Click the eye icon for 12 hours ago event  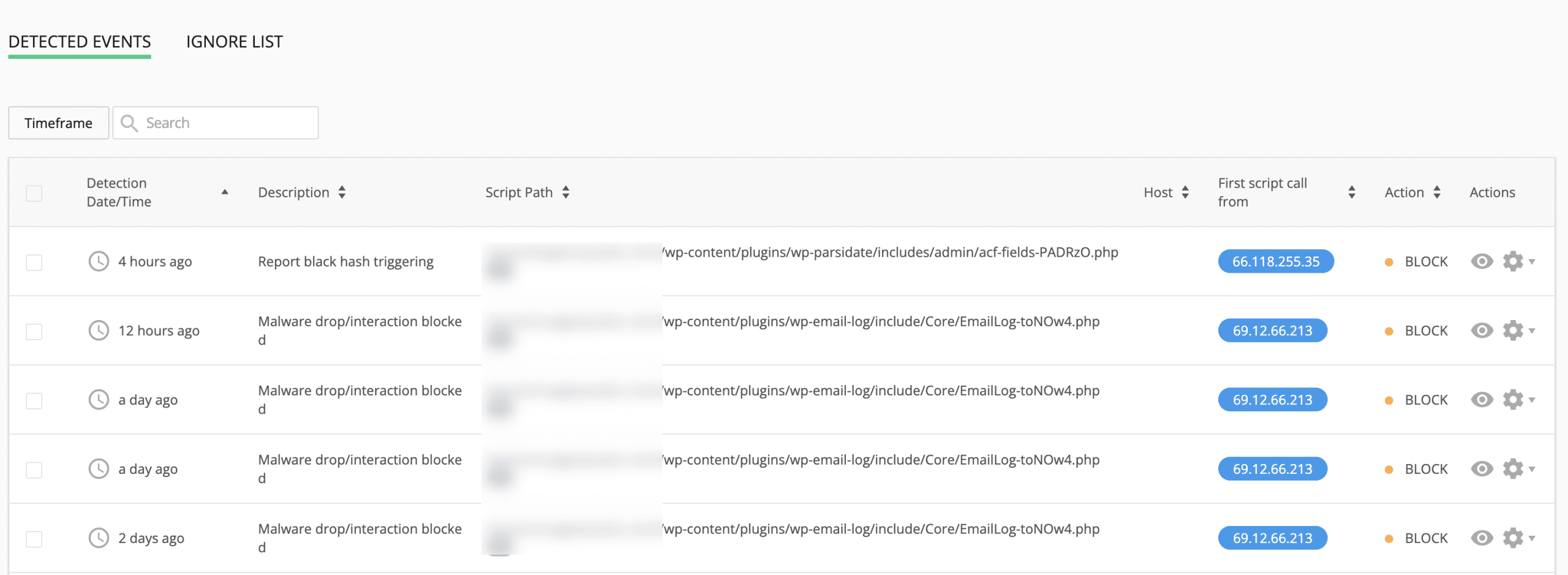(1481, 331)
